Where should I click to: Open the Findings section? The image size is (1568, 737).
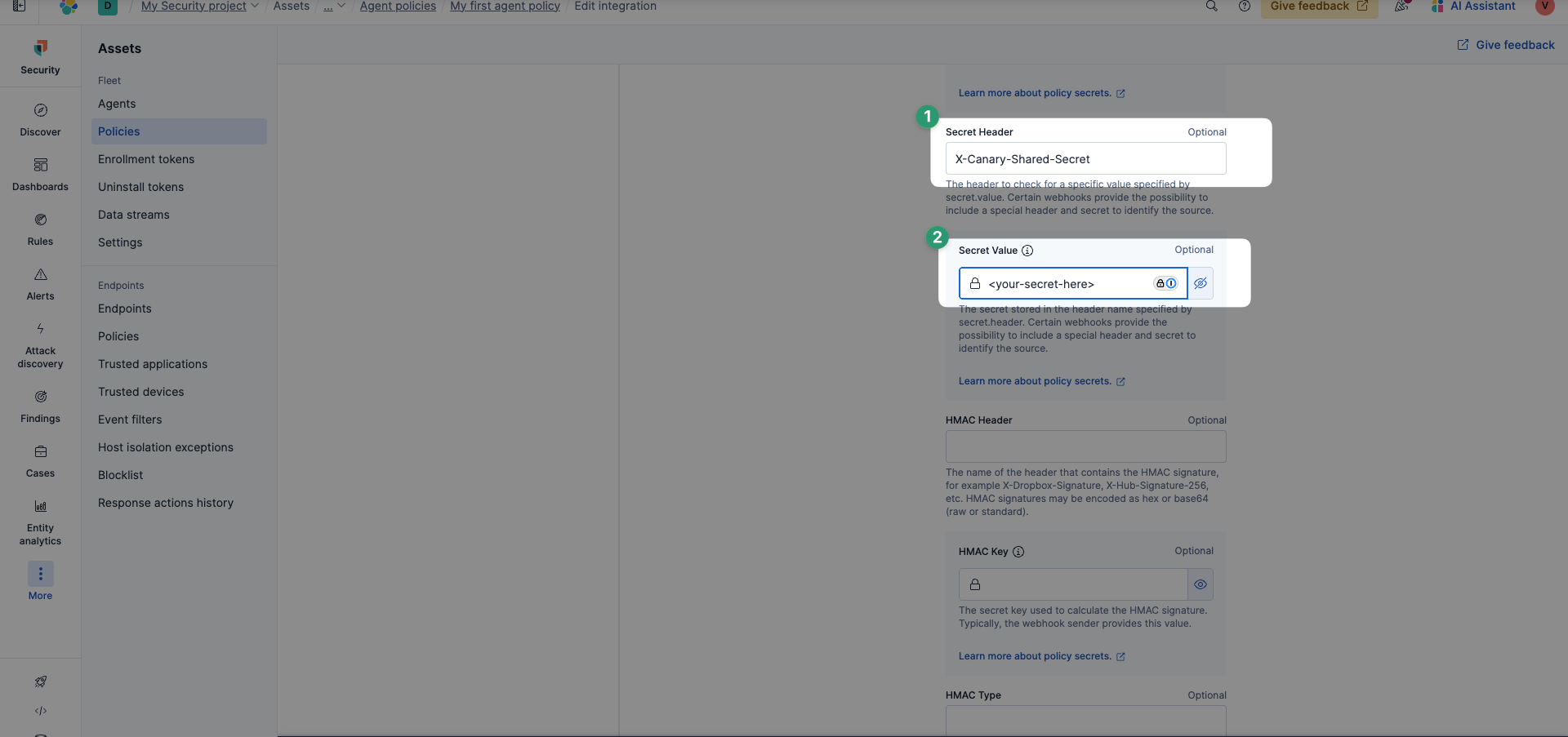[40, 406]
